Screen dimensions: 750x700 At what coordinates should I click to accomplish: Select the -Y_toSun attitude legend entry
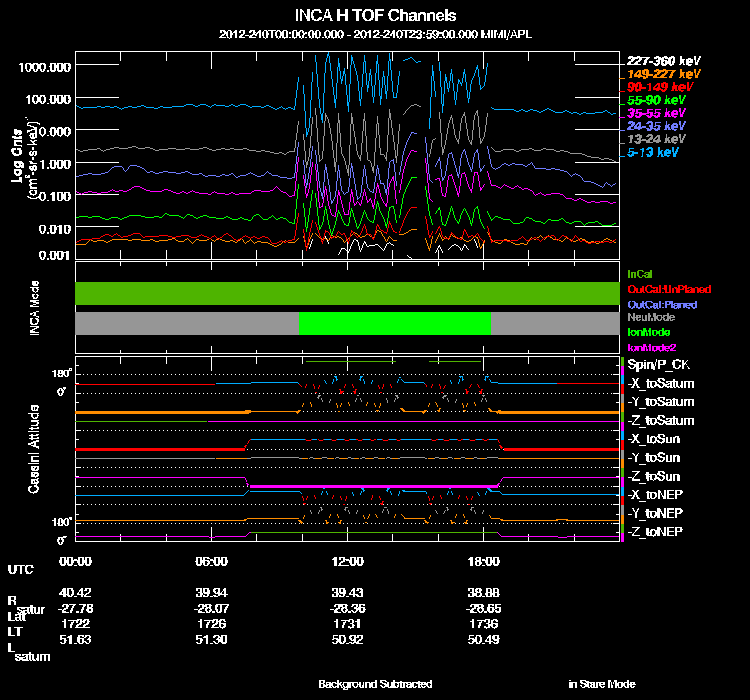653,457
